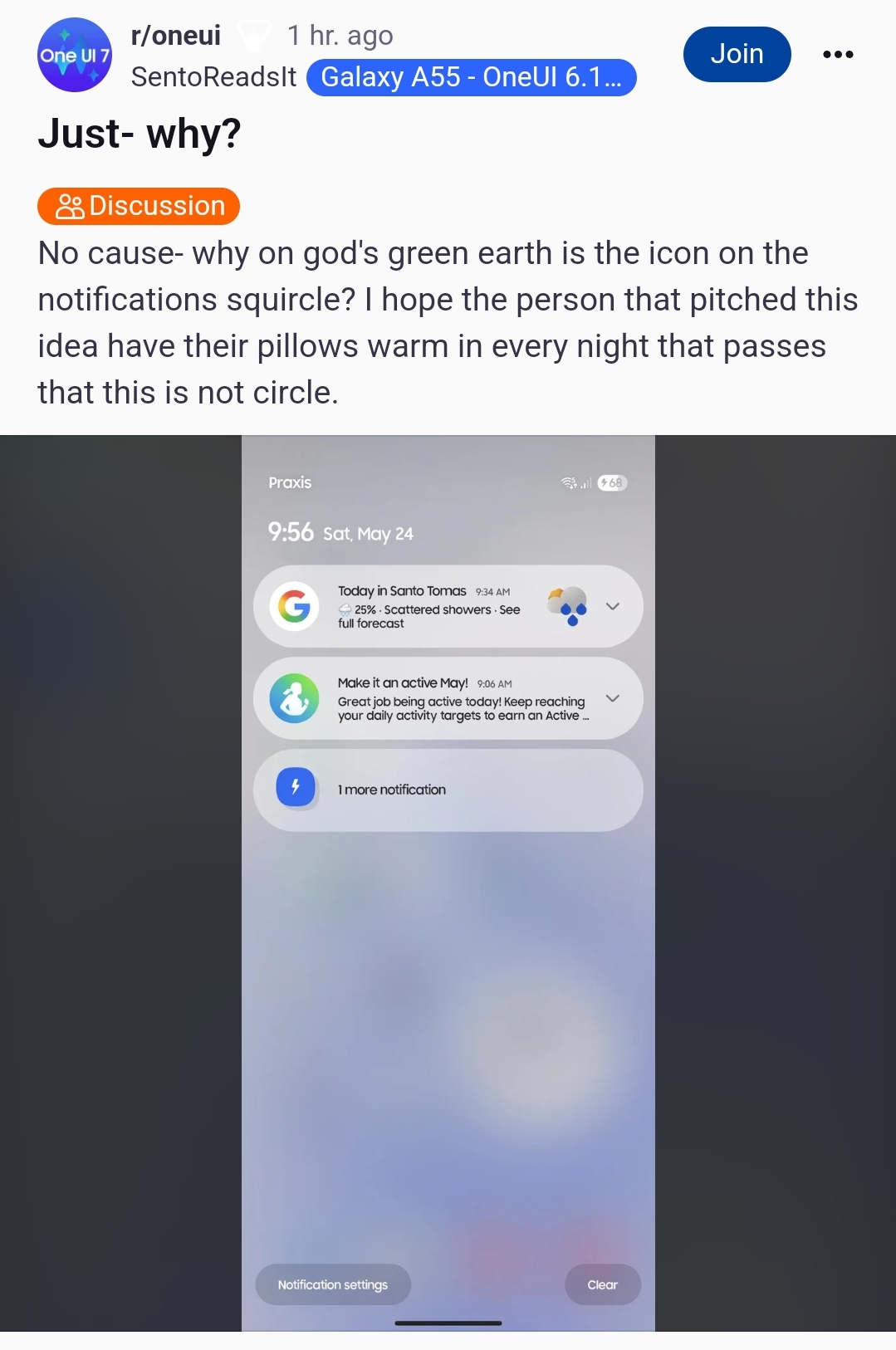
Task: Tap the blue lightning bolt notification icon
Action: click(x=295, y=786)
